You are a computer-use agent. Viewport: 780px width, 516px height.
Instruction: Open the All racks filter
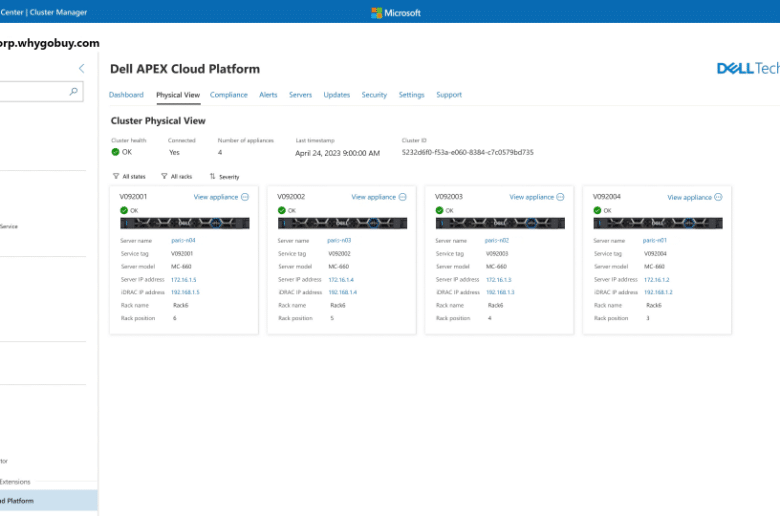(177, 177)
